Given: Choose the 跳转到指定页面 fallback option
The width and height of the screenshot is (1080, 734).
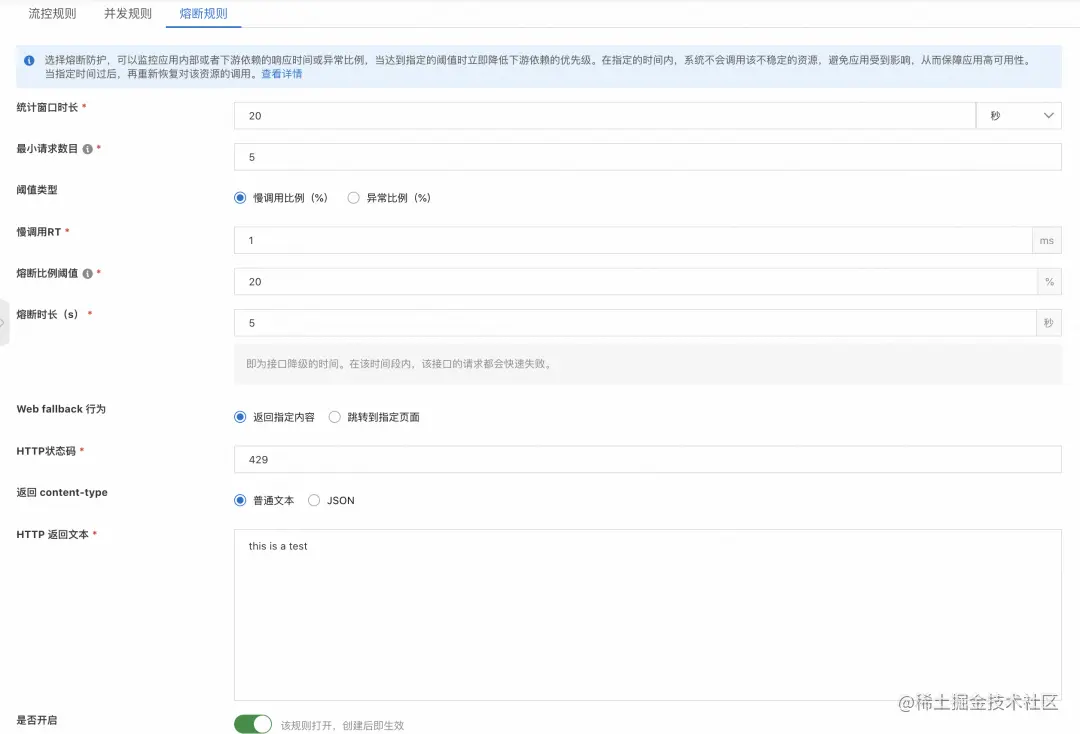Looking at the screenshot, I should tap(334, 417).
